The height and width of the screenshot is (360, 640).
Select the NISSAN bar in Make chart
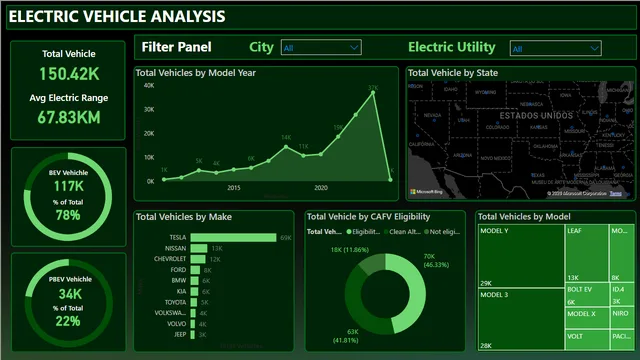pyautogui.click(x=199, y=248)
